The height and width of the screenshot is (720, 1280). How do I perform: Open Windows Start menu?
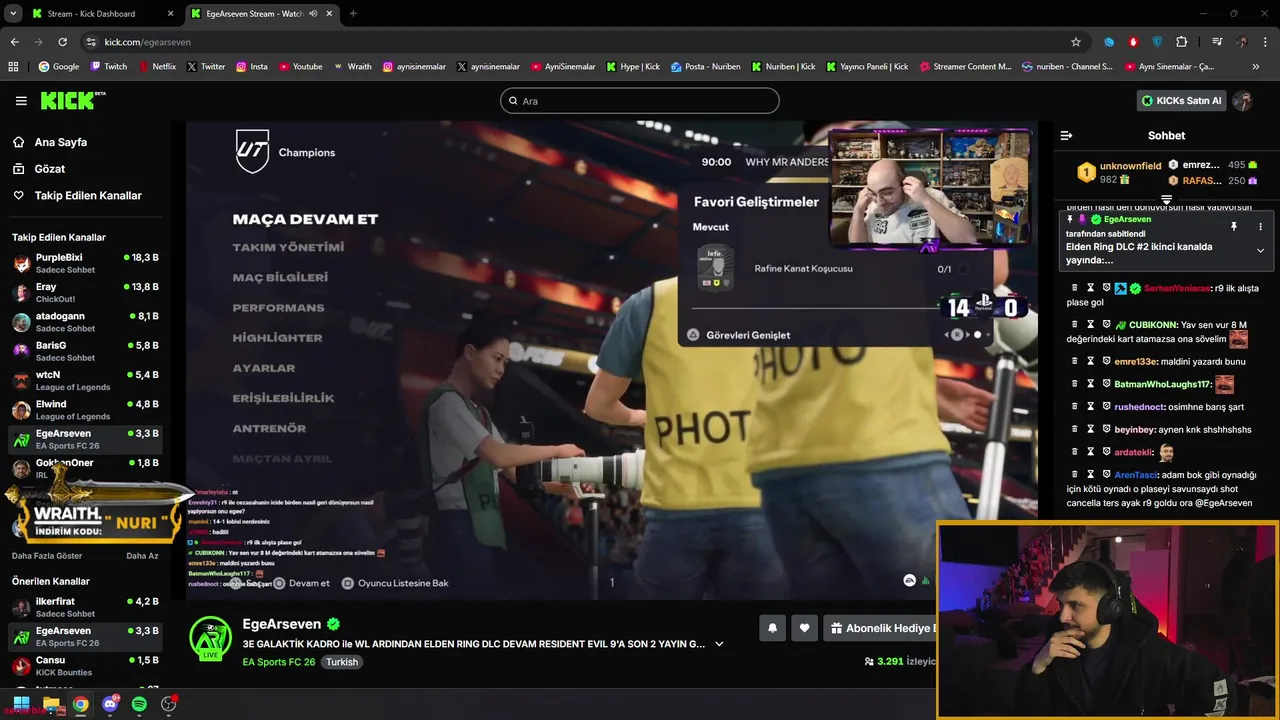(x=21, y=704)
